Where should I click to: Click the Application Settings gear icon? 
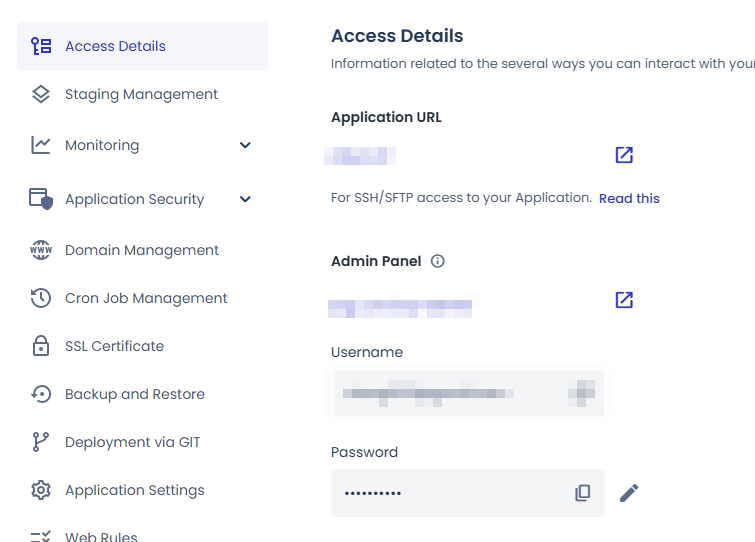[41, 490]
